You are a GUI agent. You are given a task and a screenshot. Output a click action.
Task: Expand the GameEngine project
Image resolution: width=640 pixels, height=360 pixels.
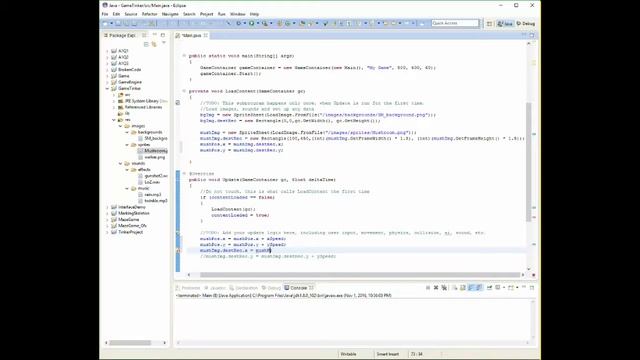pos(107,82)
